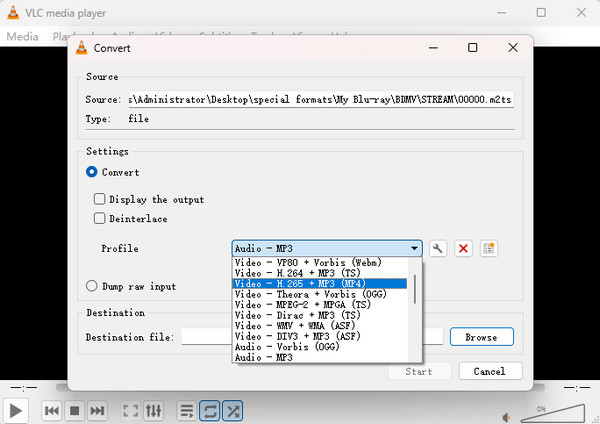
Task: Choose Audio - Vorbis (OGG) profile
Action: tap(320, 347)
